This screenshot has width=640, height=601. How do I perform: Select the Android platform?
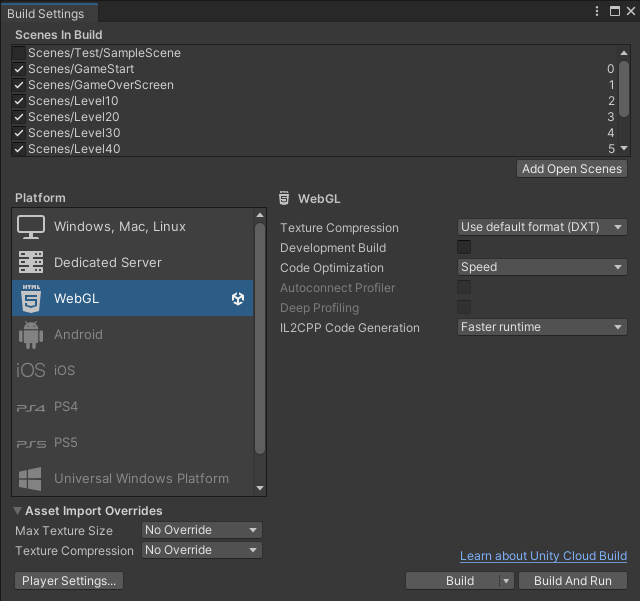tap(133, 334)
